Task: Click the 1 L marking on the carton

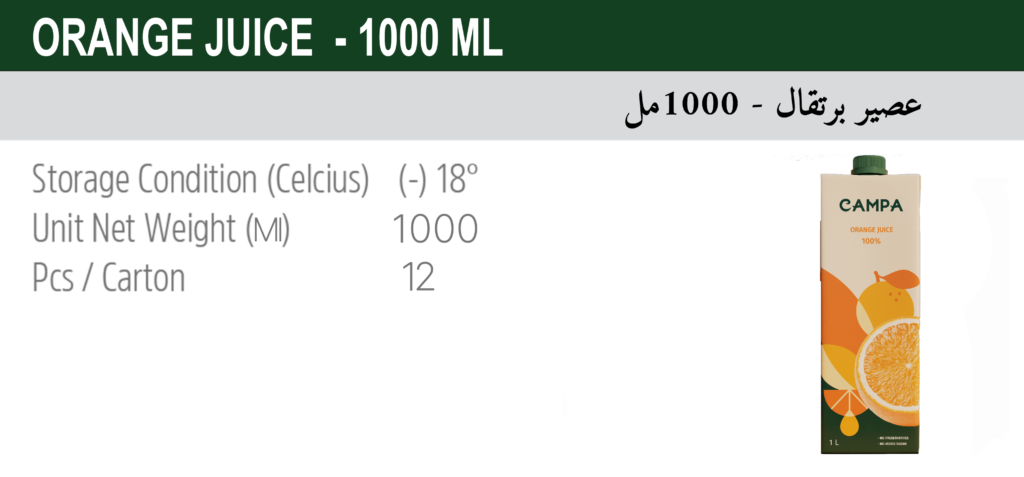Action: [x=835, y=443]
